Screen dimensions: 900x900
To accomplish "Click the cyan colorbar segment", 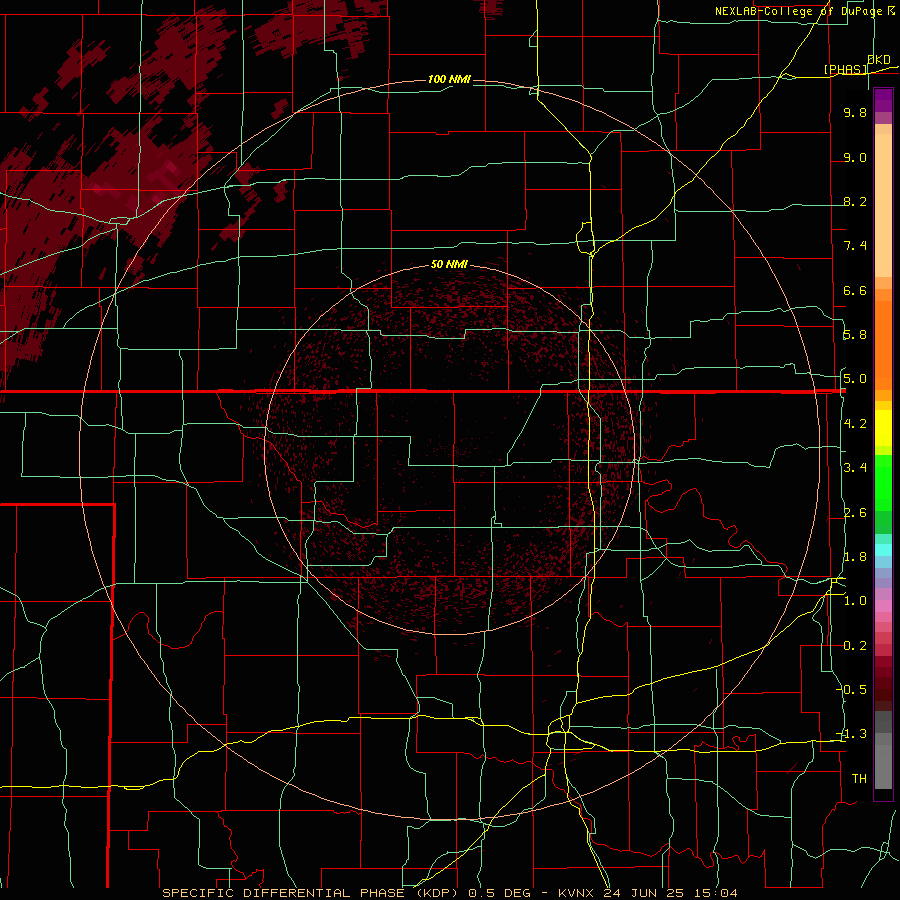I will (x=883, y=550).
